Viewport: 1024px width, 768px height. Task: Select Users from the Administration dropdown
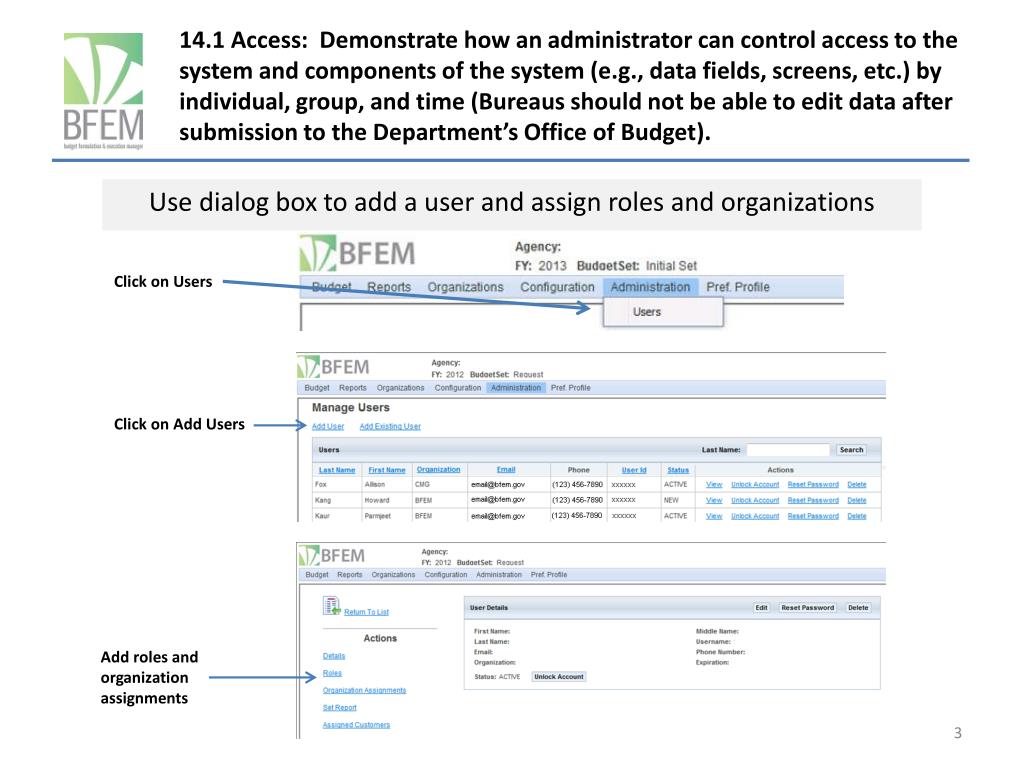[647, 312]
